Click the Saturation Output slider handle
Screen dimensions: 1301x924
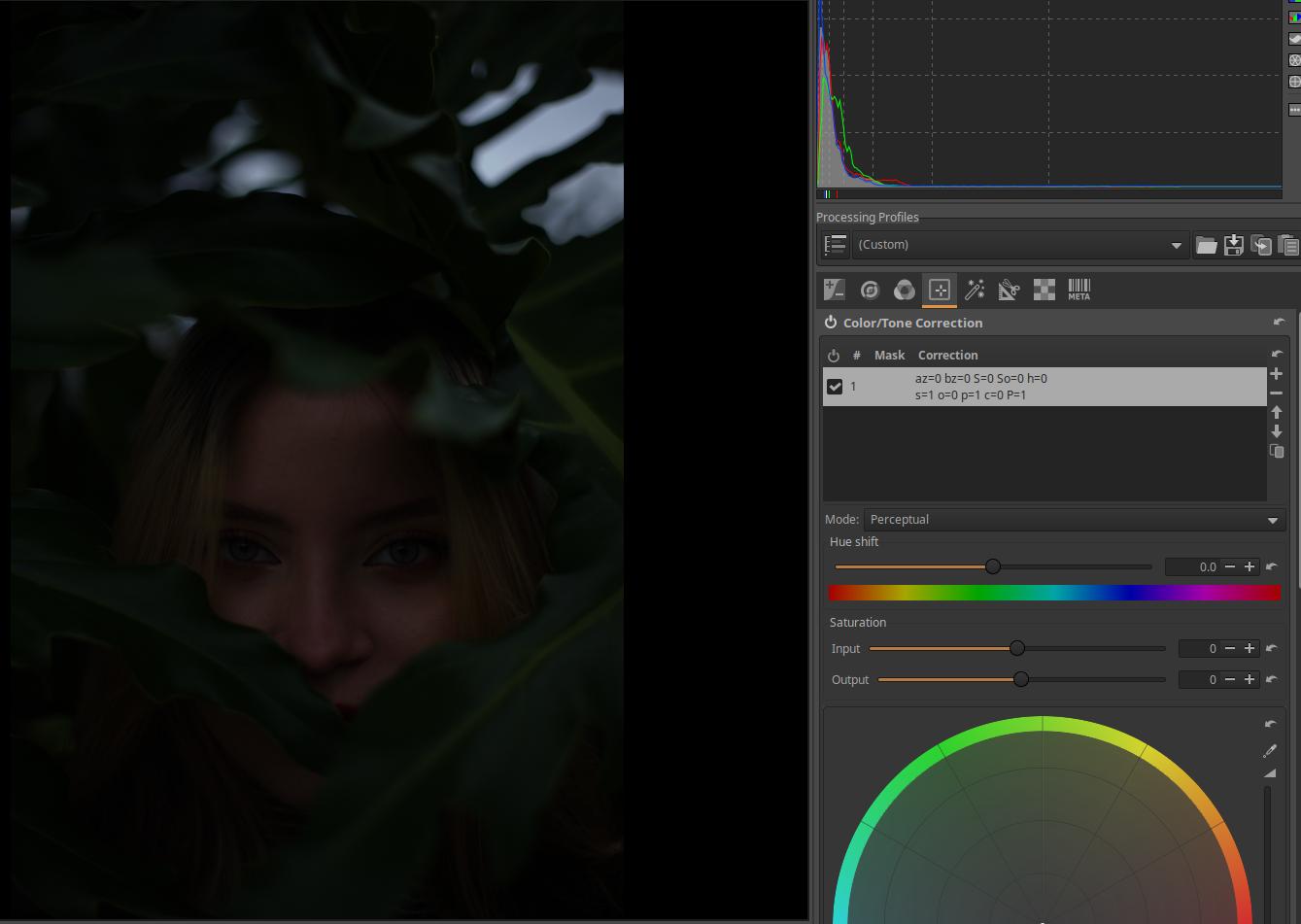point(1021,679)
